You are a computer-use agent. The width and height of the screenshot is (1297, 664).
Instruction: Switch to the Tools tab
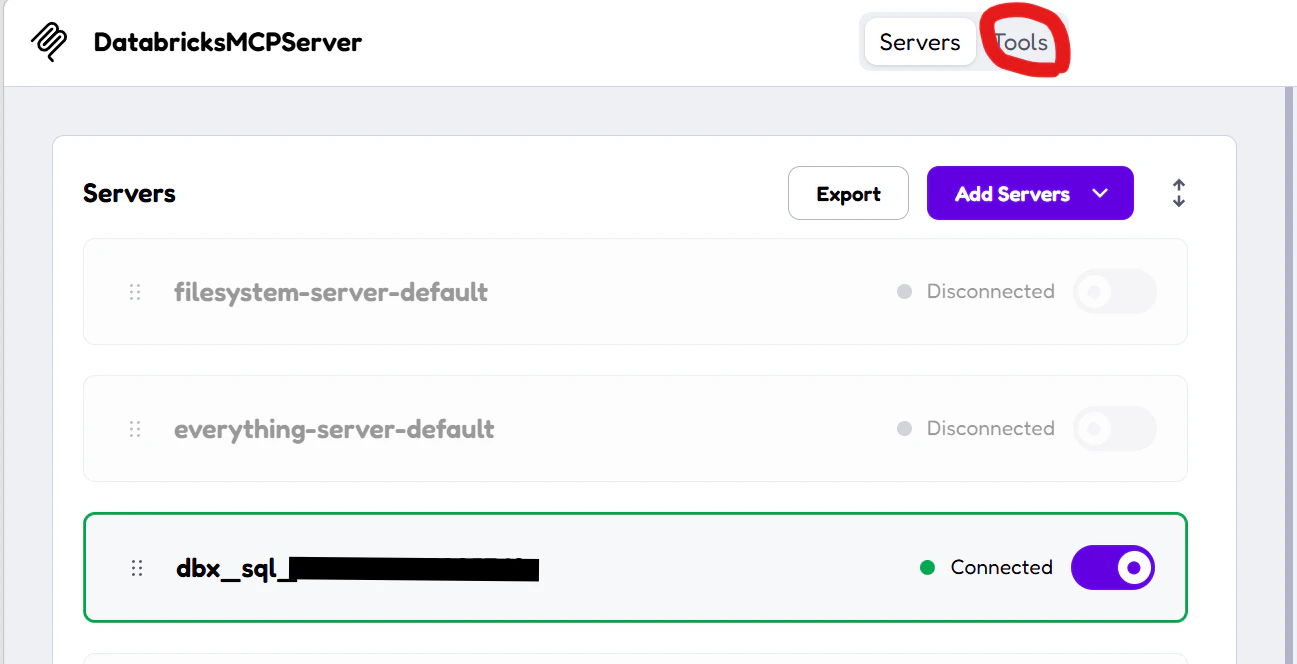[1021, 42]
